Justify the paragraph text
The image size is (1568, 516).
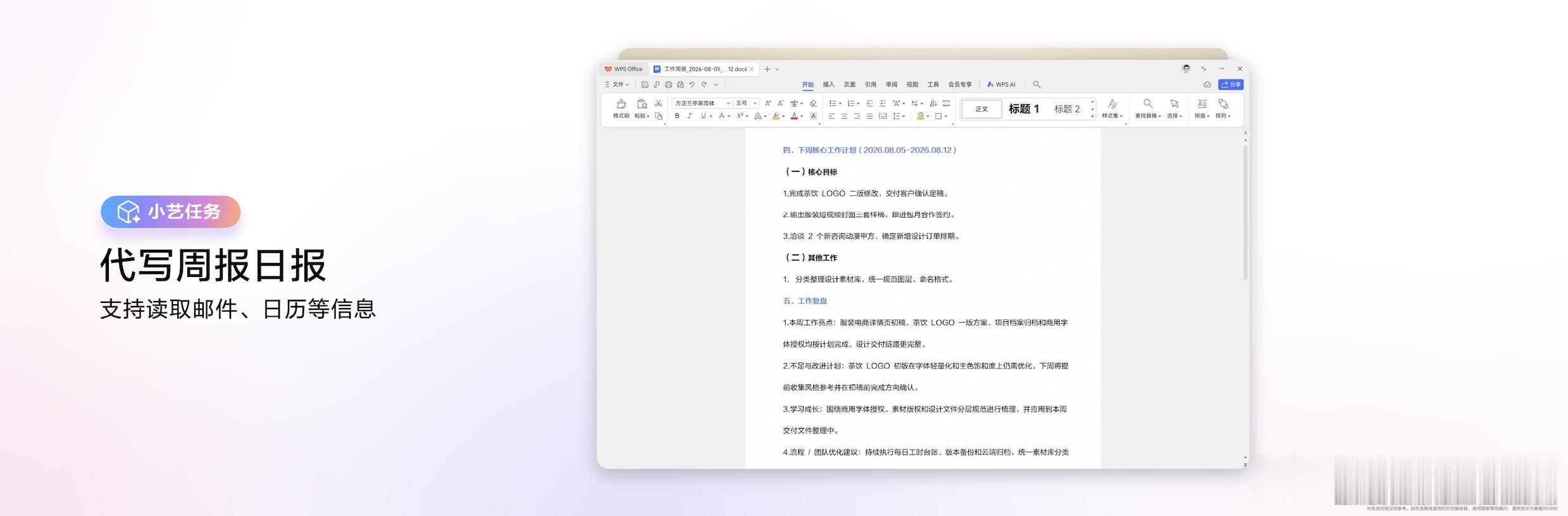tap(869, 116)
